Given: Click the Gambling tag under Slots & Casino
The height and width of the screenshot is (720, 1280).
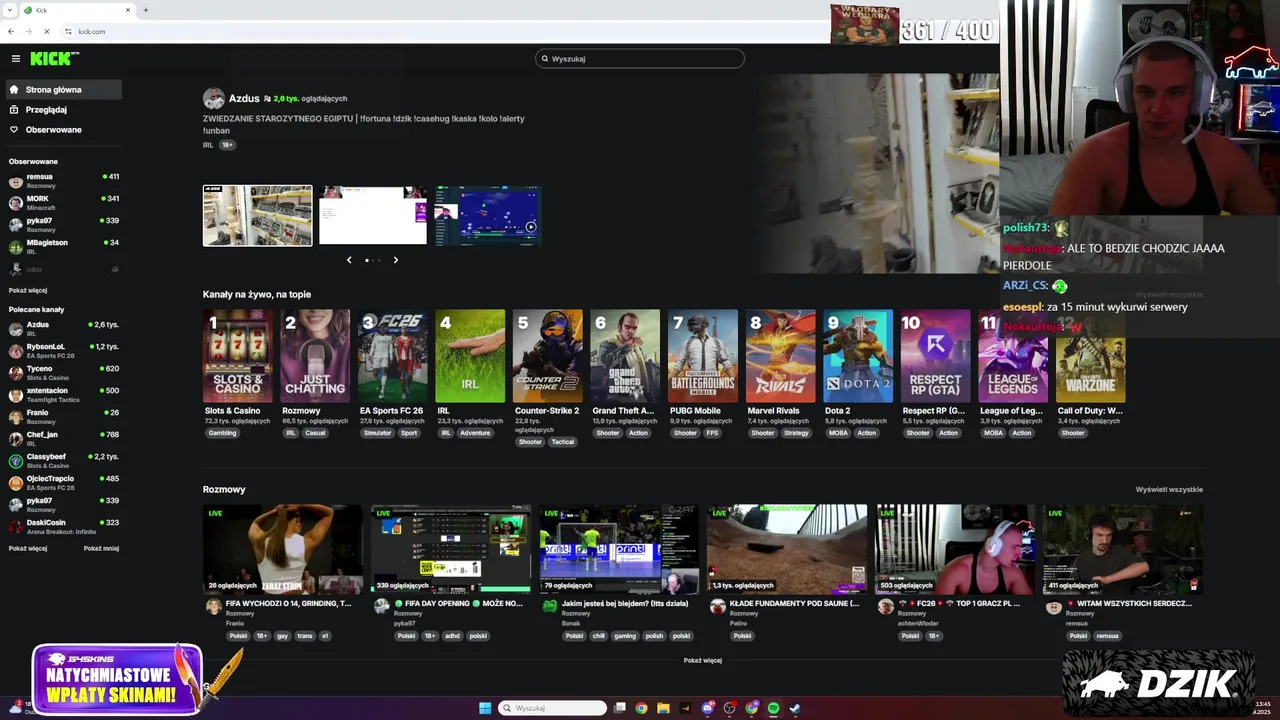Looking at the screenshot, I should (x=223, y=433).
